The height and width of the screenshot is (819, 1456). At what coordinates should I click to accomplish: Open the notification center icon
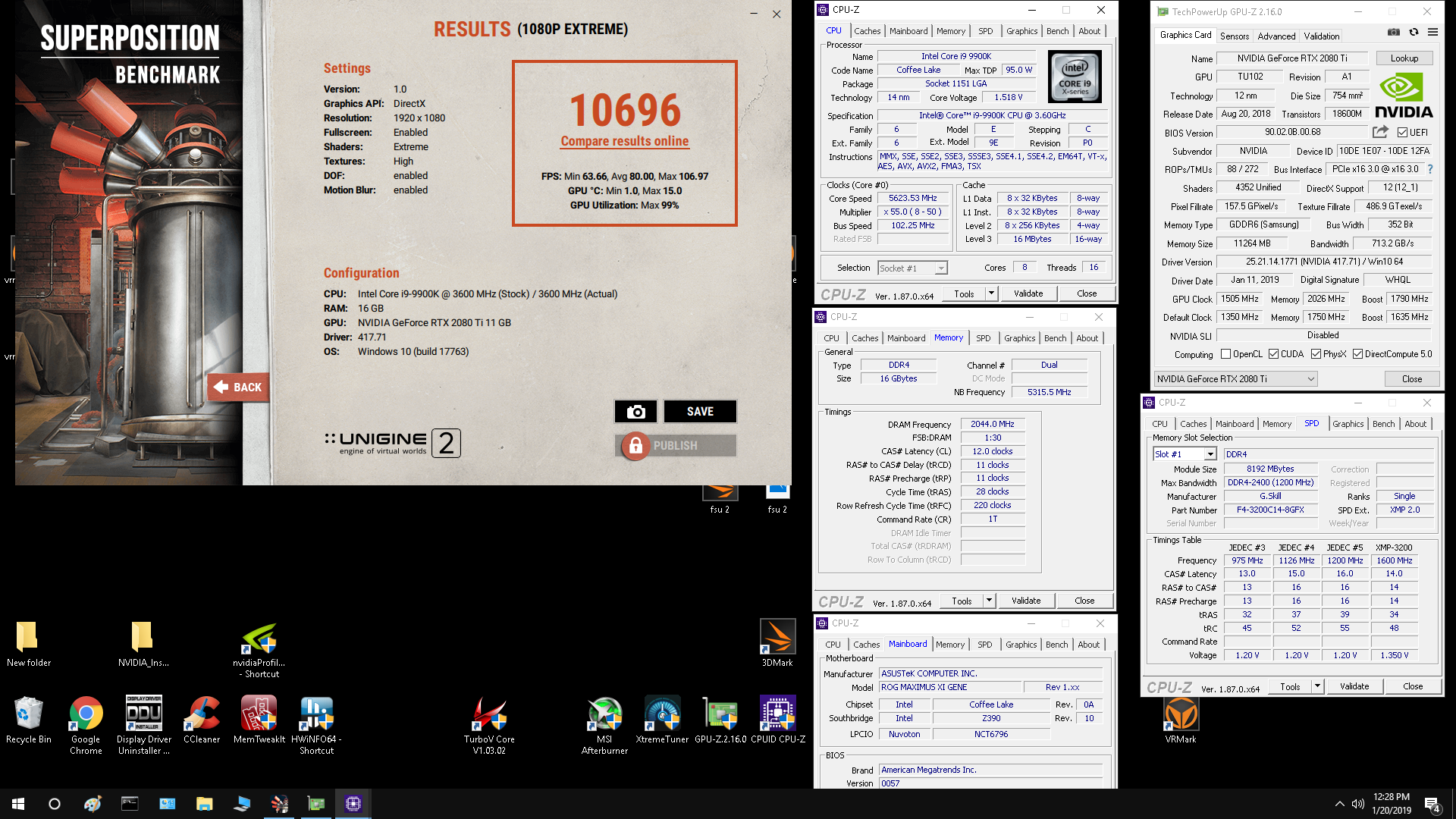[1432, 804]
